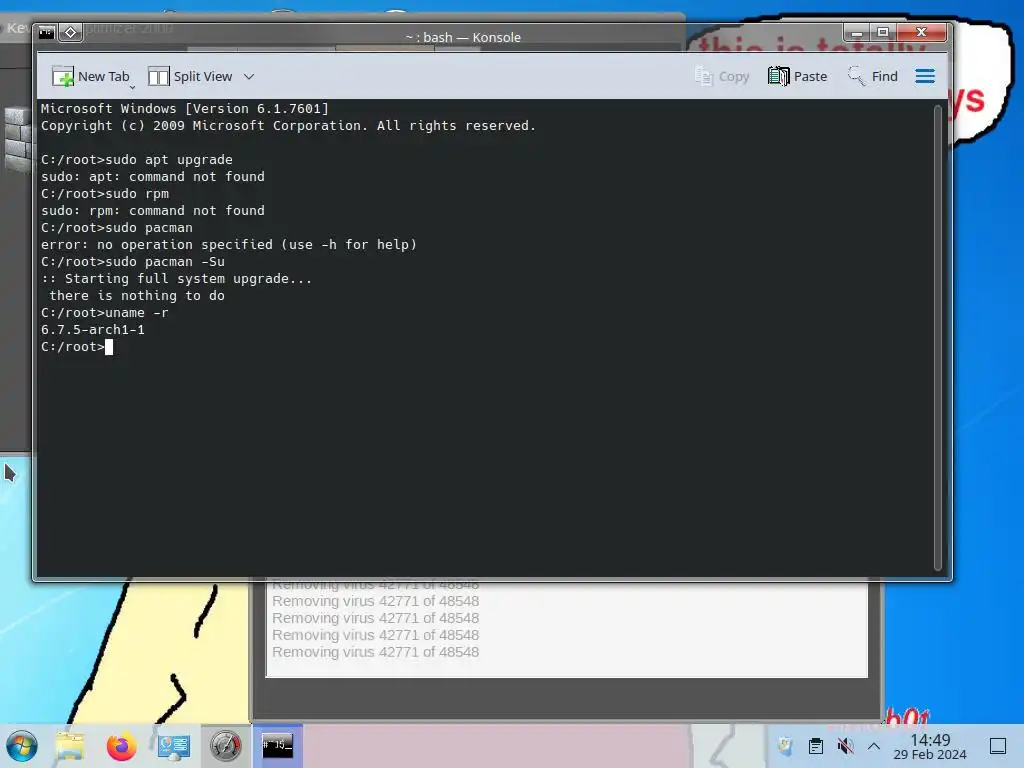Click the Copy toolbar button
The height and width of the screenshot is (768, 1024).
point(722,76)
